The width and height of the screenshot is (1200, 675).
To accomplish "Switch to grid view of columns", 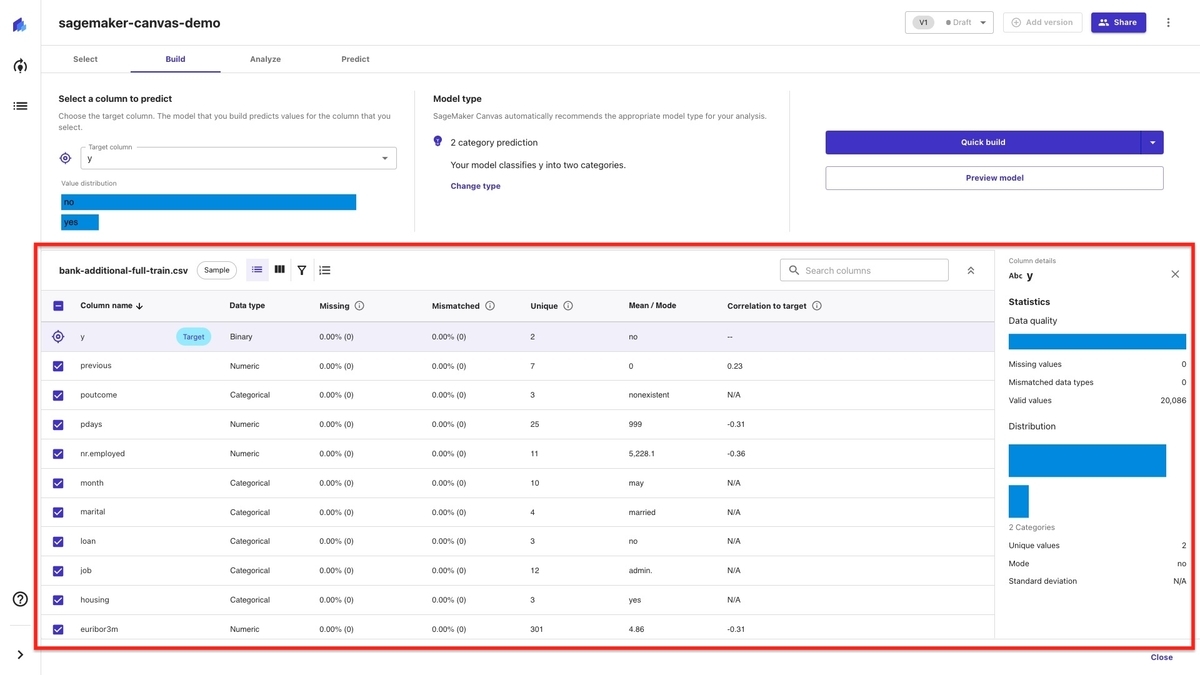I will [x=279, y=270].
